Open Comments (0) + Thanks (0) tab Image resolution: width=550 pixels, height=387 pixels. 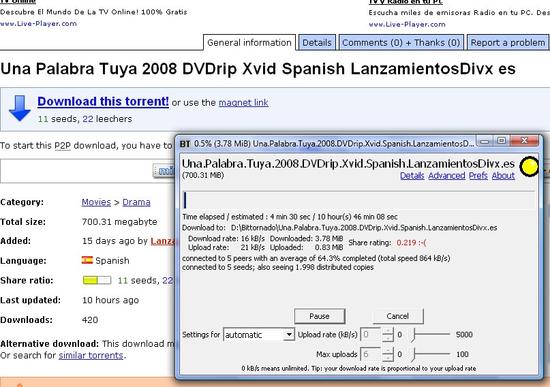pyautogui.click(x=401, y=43)
